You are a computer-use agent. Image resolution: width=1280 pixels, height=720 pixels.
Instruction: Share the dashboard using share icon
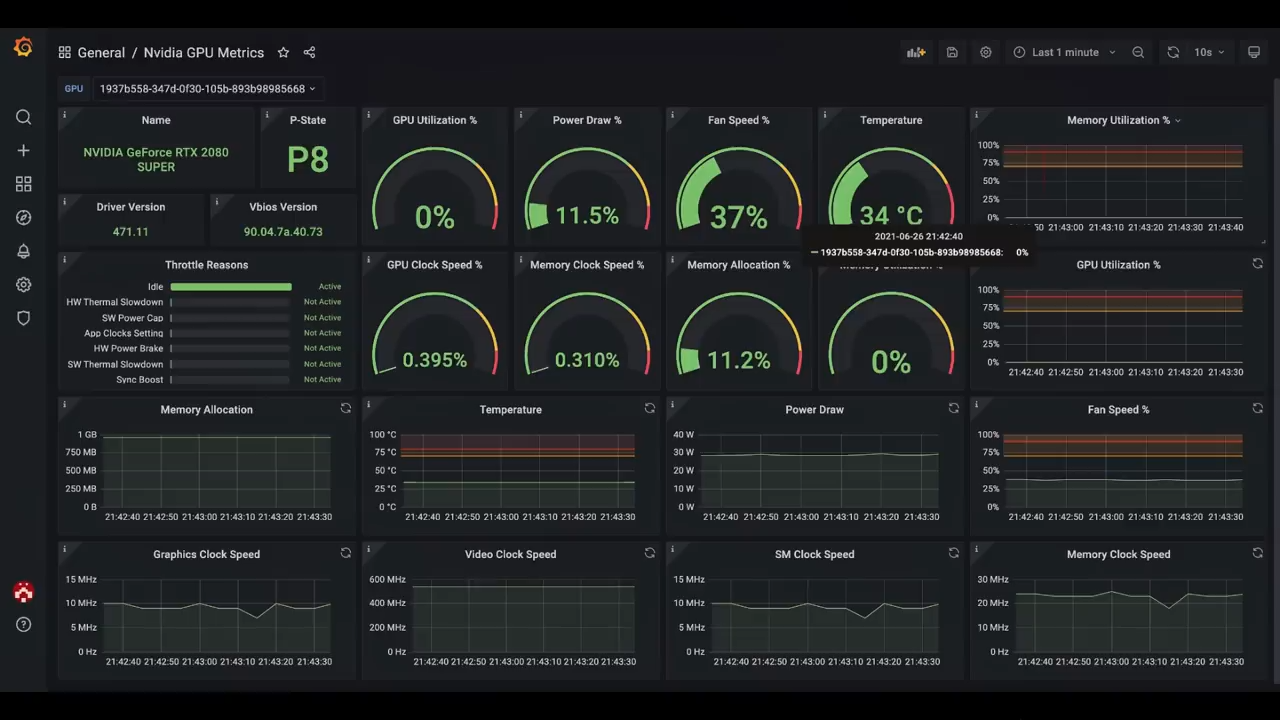(x=309, y=52)
